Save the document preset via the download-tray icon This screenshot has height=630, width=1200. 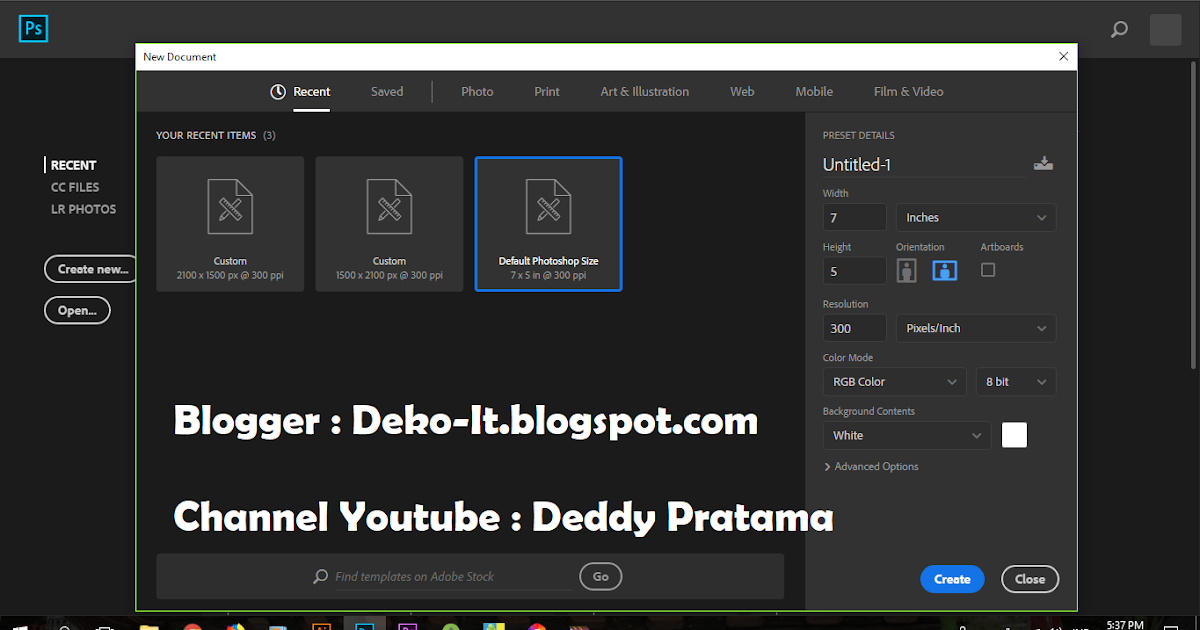coord(1043,164)
